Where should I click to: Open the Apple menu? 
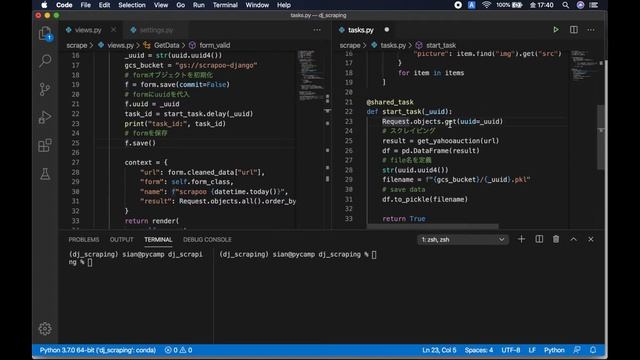point(44,5)
